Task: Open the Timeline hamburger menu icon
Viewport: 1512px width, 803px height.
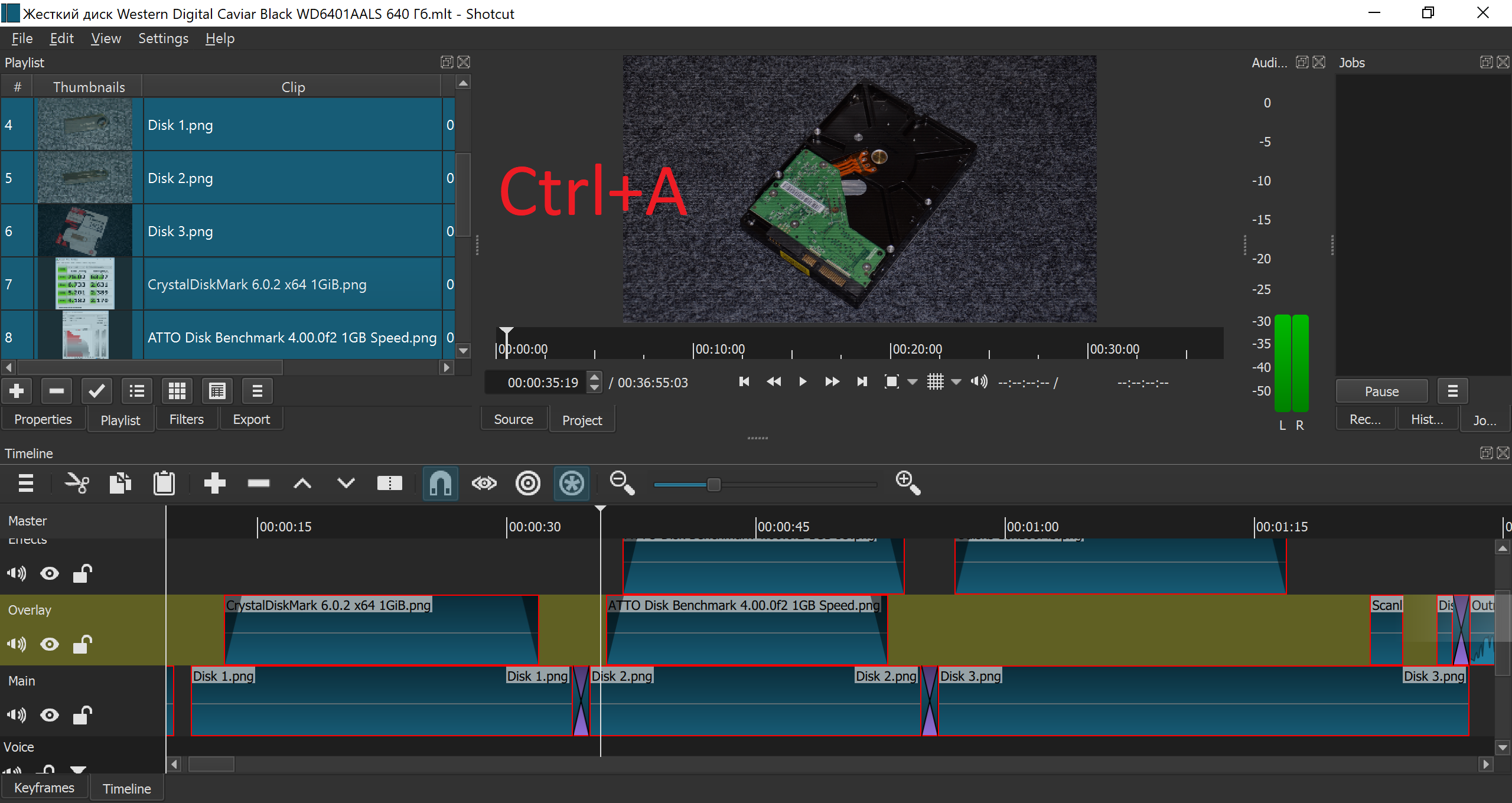Action: (x=26, y=483)
